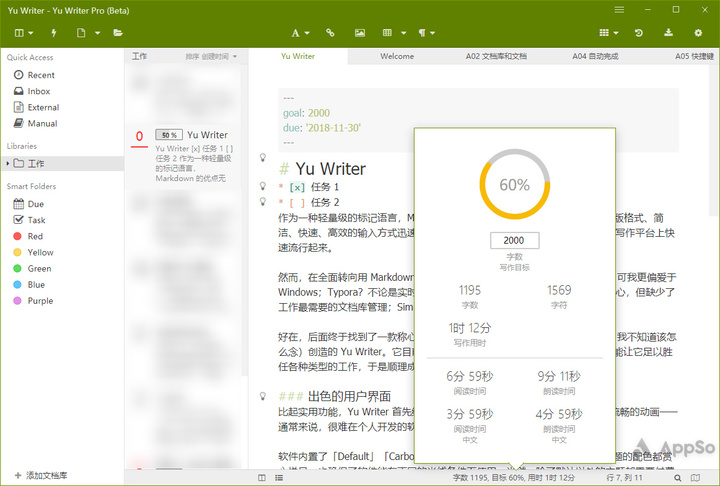Click the 行 7, 列 11 cursor position
The width and height of the screenshot is (720, 486).
(x=624, y=478)
